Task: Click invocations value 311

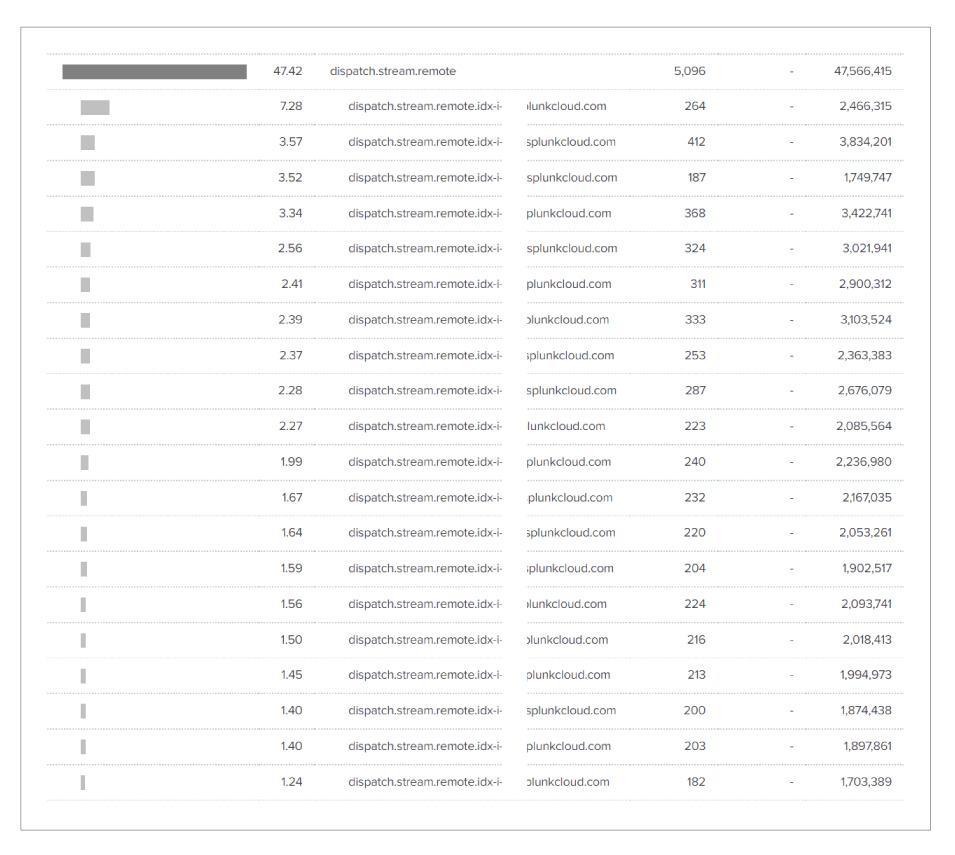Action: click(x=698, y=284)
